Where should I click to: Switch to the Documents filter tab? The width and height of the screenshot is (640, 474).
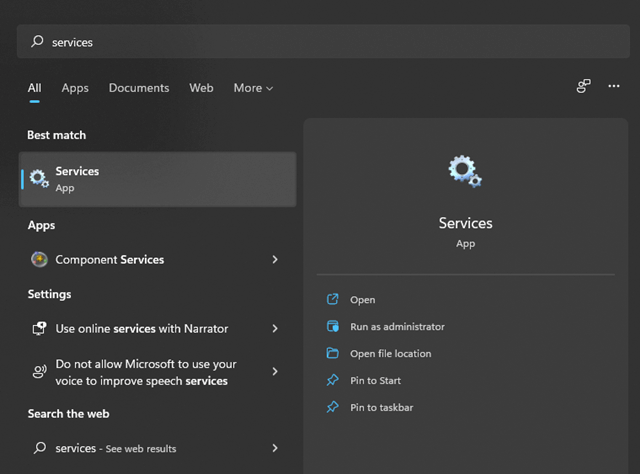(139, 88)
